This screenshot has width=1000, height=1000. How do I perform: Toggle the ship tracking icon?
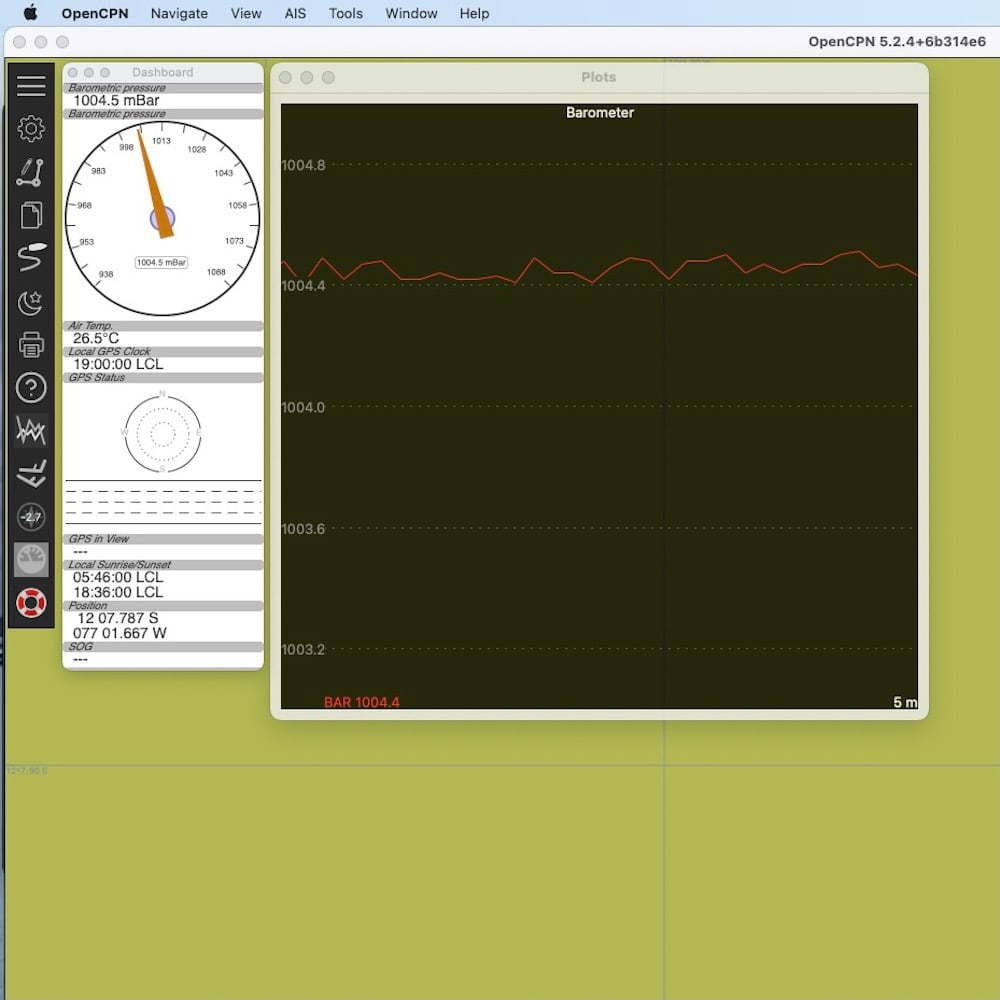click(x=31, y=258)
